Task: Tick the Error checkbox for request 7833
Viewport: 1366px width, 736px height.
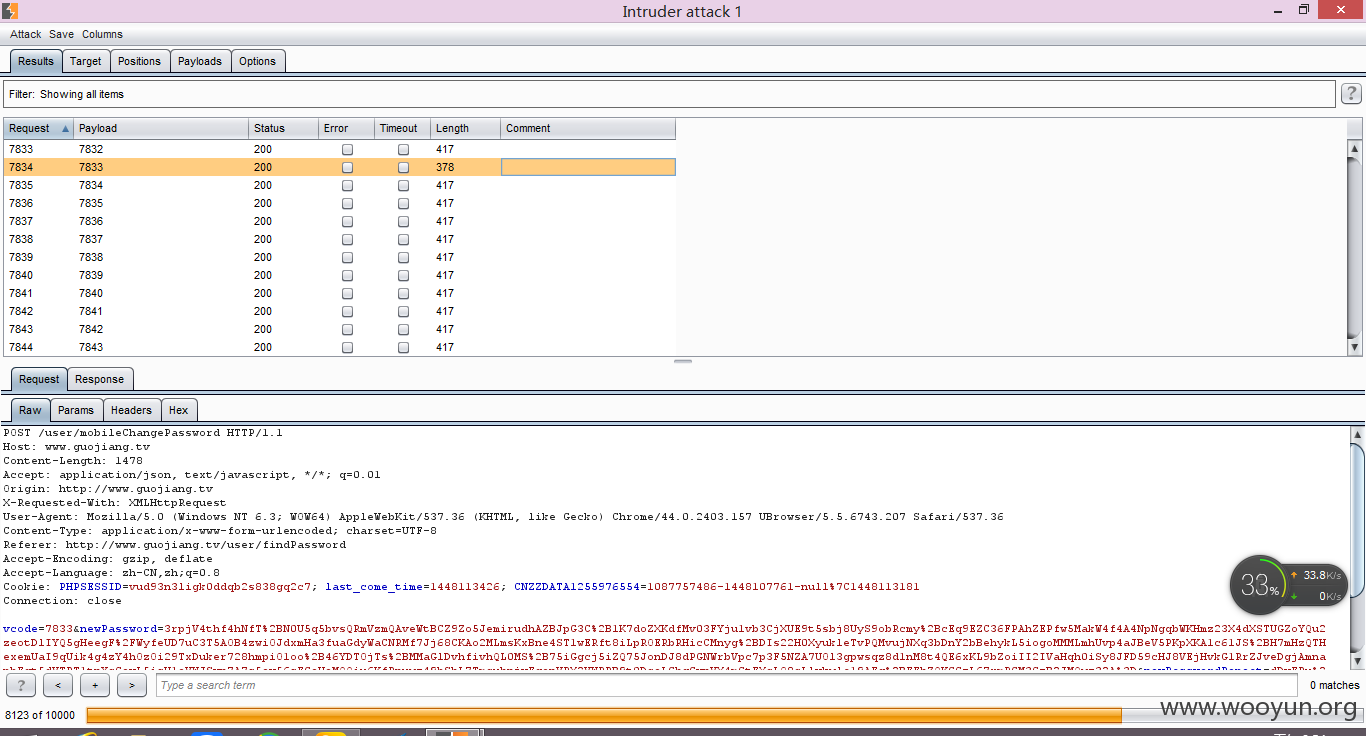Action: [x=347, y=149]
